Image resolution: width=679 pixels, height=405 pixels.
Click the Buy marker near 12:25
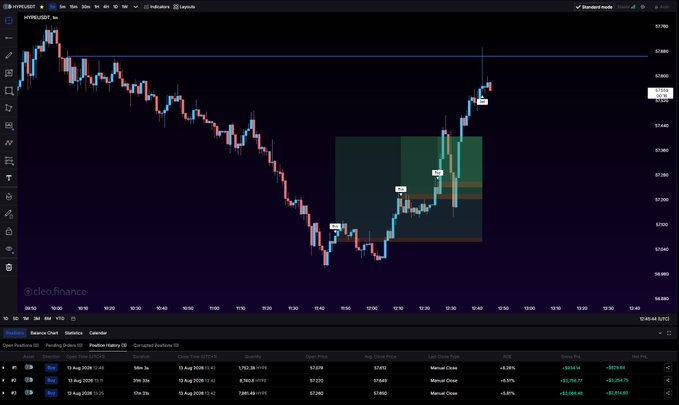437,173
